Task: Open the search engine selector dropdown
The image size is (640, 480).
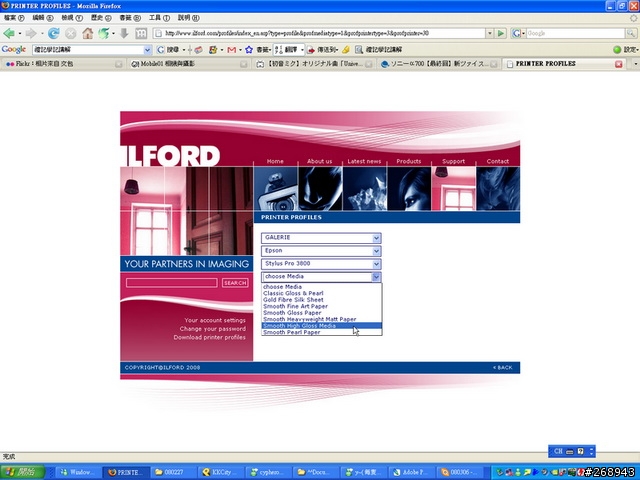Action: 518,33
